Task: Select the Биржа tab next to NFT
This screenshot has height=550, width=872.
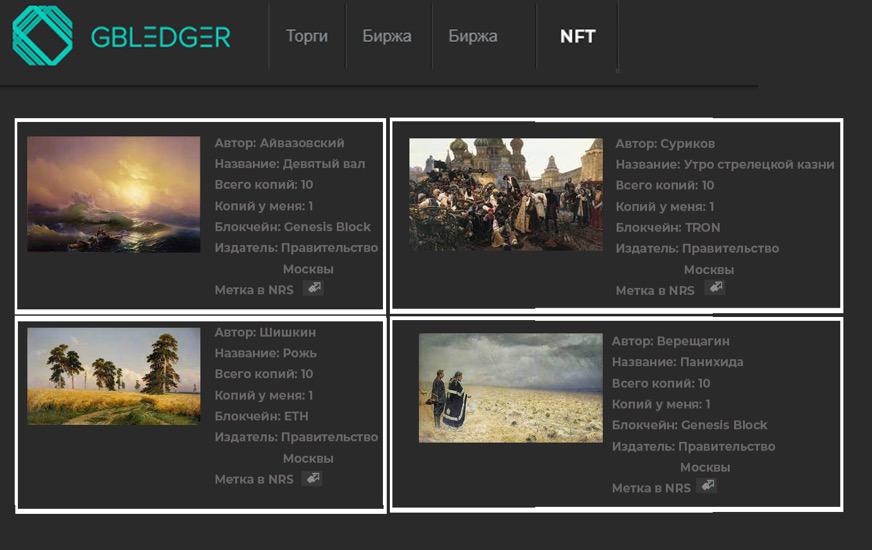Action: coord(473,36)
